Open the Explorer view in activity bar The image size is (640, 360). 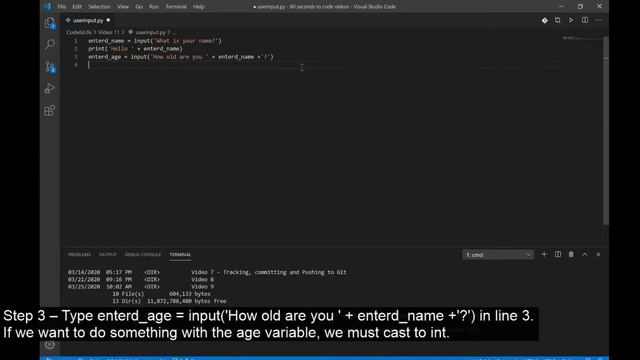click(50, 23)
